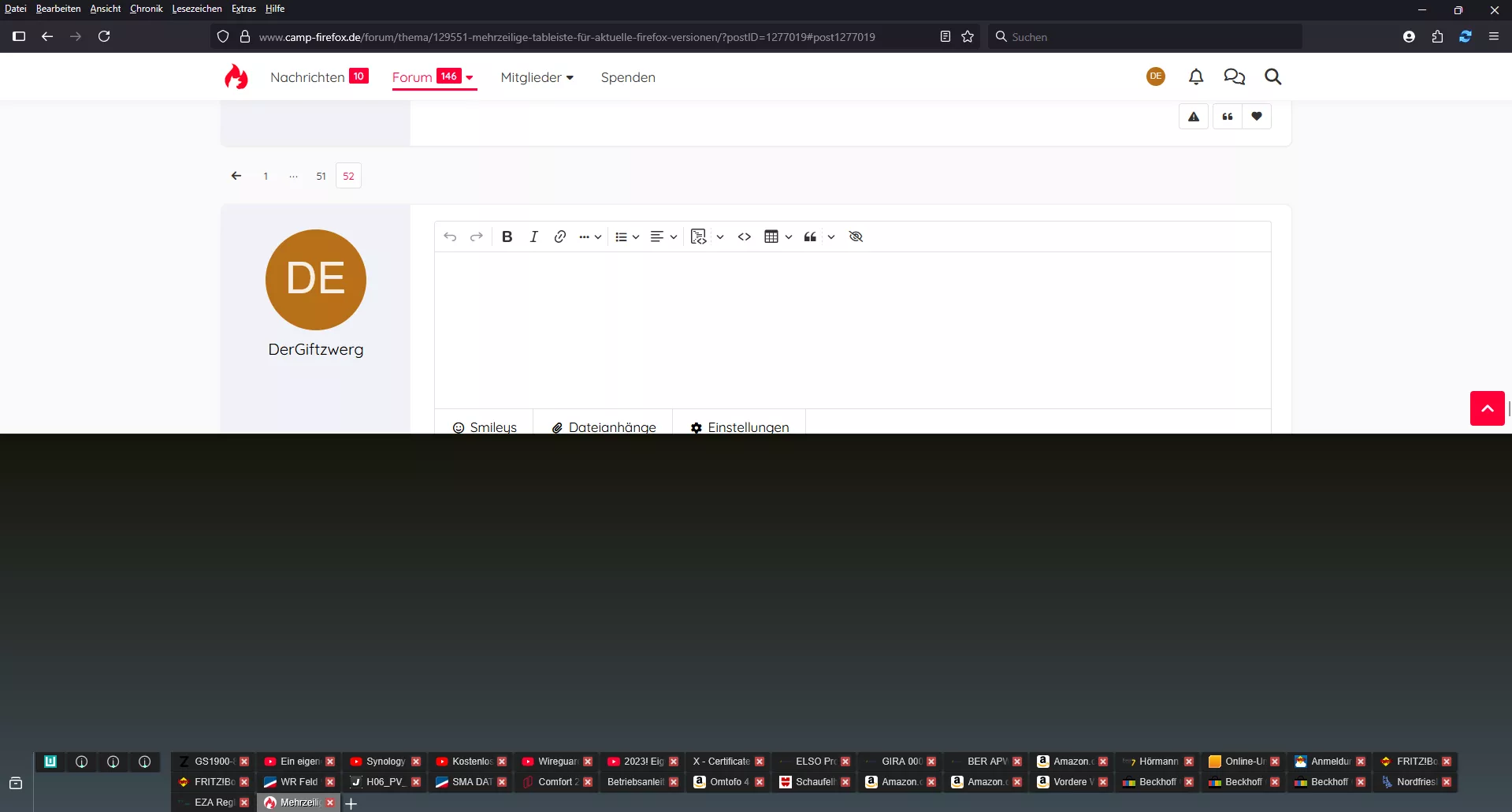The image size is (1512, 812).
Task: Close the GS1900 tab
Action: pos(244,762)
